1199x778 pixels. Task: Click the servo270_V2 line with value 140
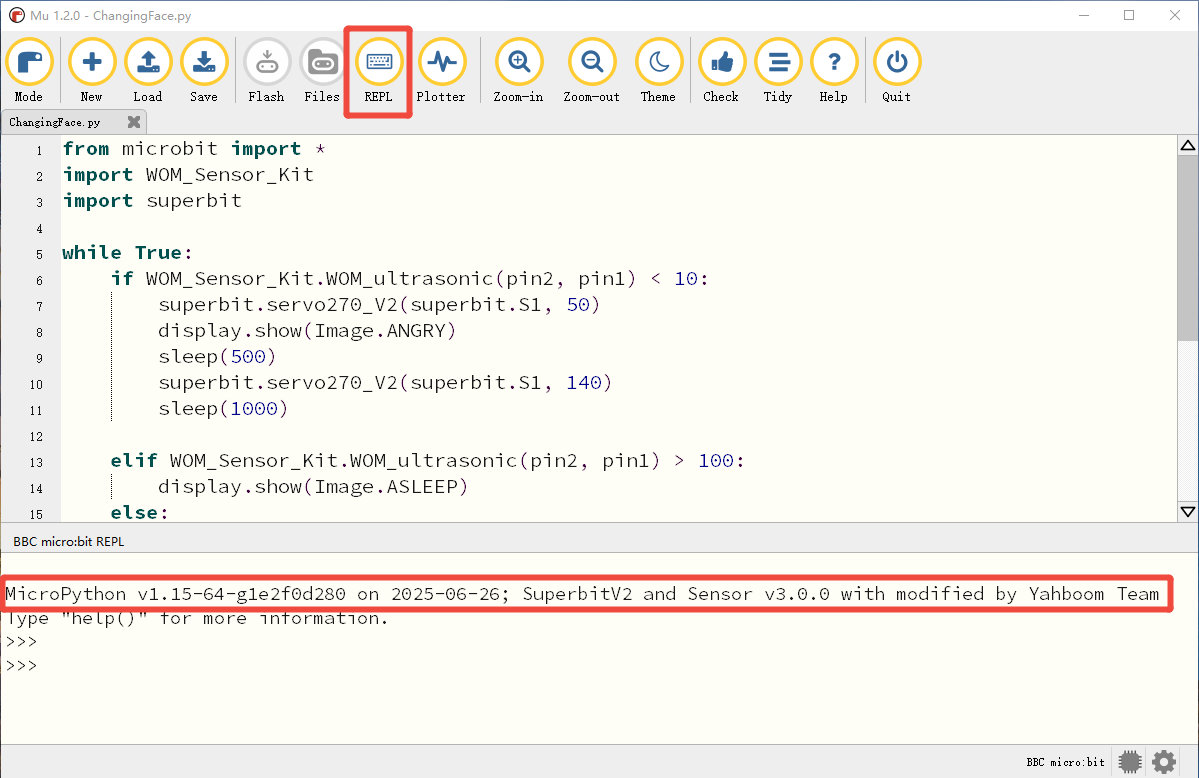pos(385,382)
